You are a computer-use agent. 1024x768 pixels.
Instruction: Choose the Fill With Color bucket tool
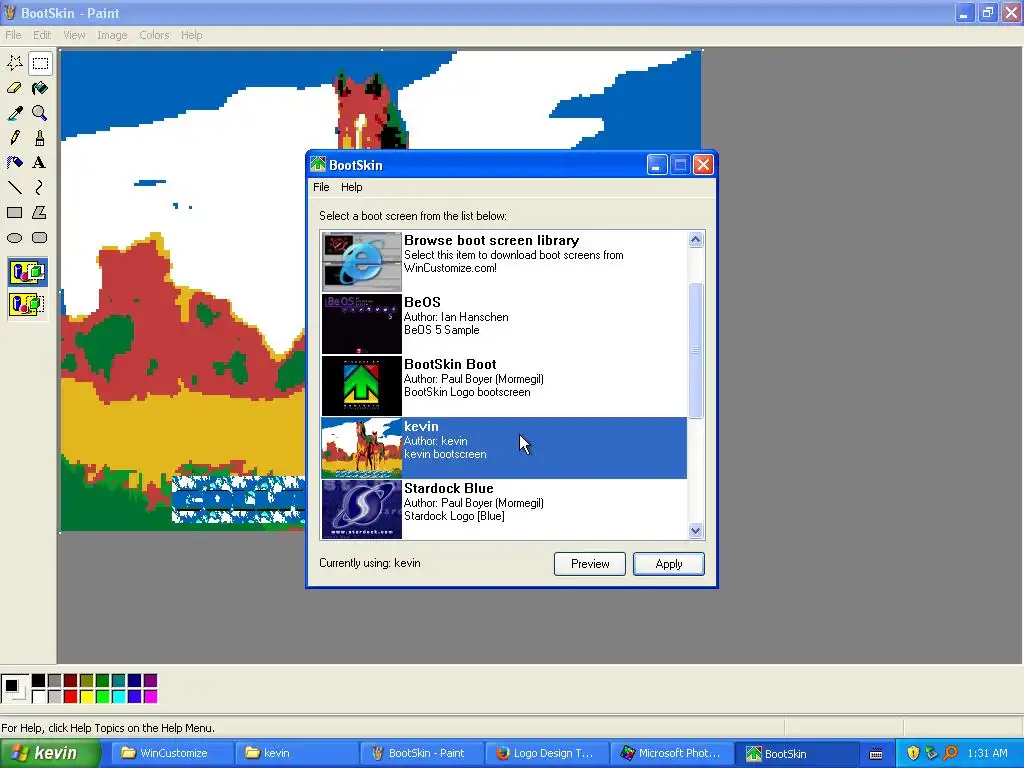tap(40, 88)
